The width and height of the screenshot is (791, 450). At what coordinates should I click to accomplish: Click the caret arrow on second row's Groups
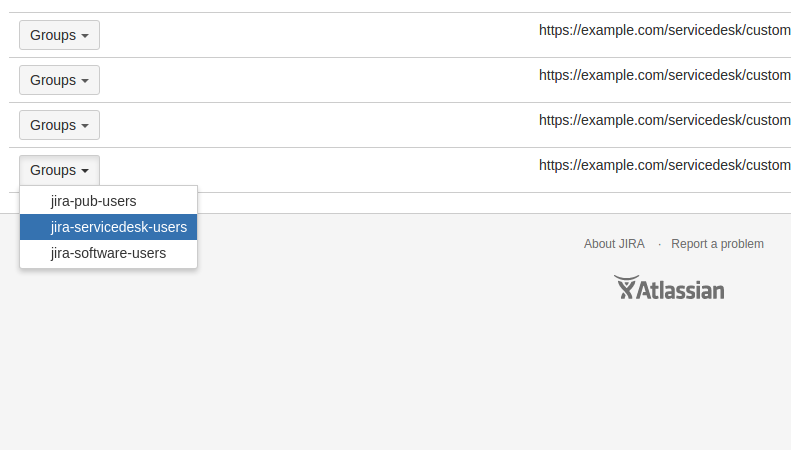[85, 81]
